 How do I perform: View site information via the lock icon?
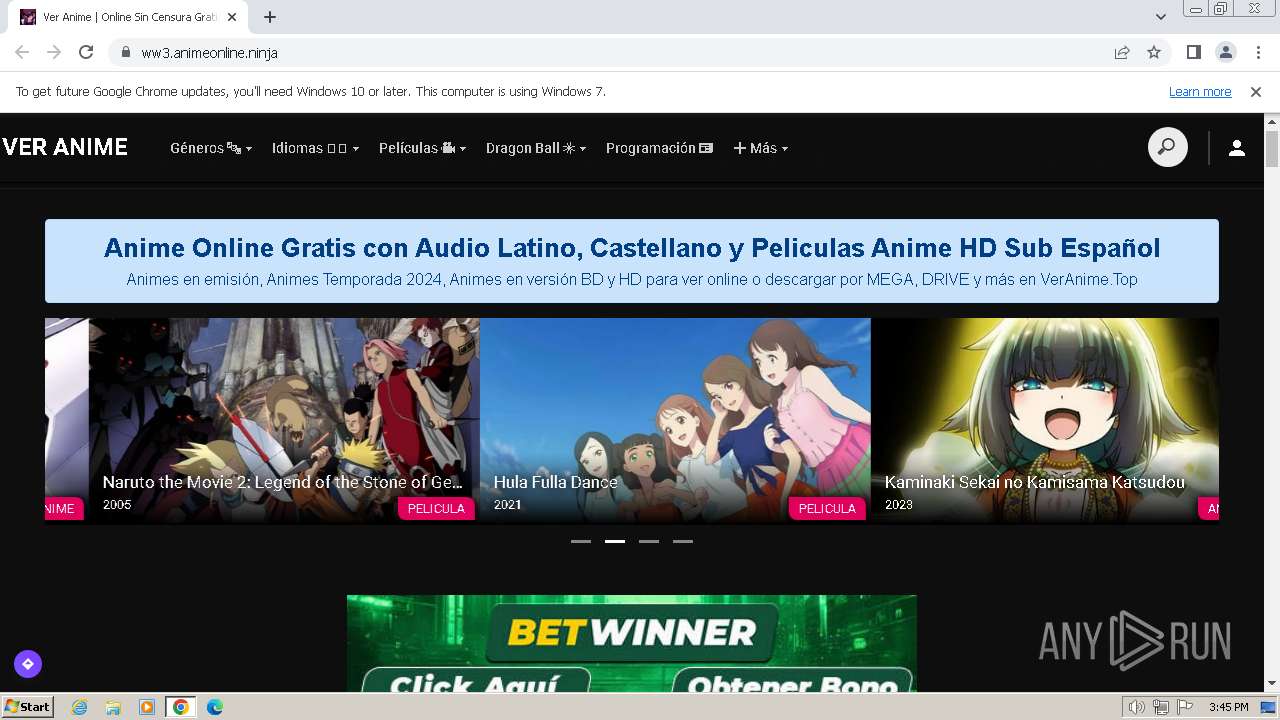pyautogui.click(x=125, y=52)
